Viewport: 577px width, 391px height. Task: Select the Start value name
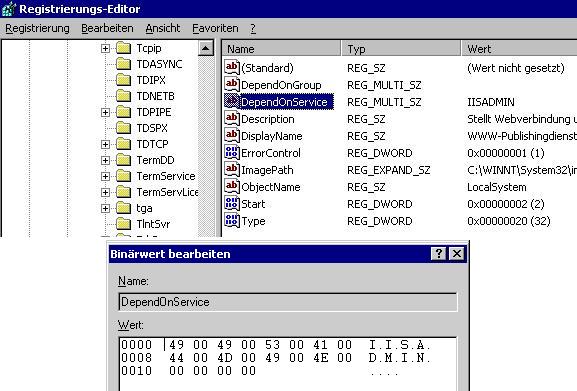(x=253, y=204)
